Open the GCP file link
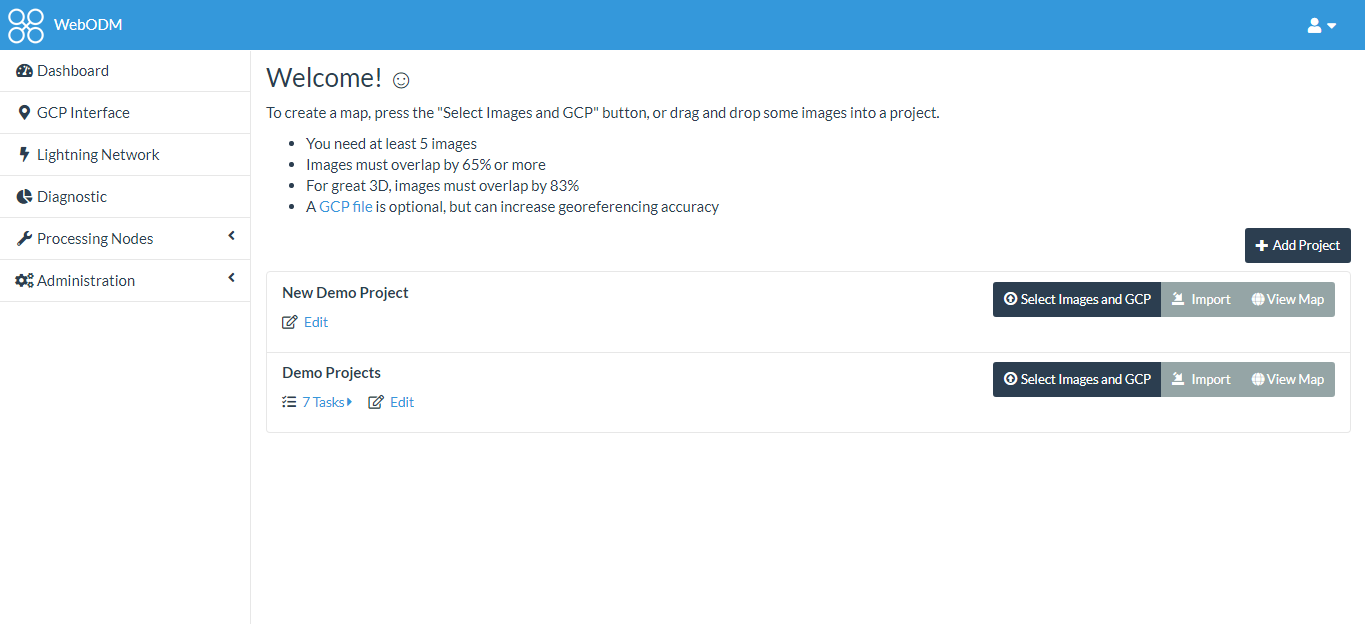1365x624 pixels. pos(345,207)
